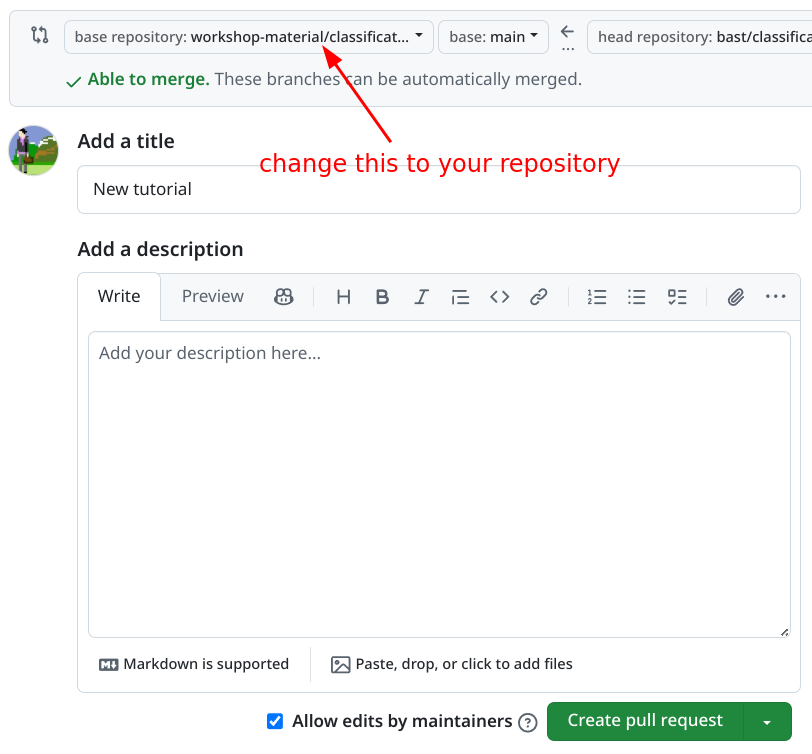Open the base repository dropdown
The width and height of the screenshot is (812, 754).
pyautogui.click(x=248, y=37)
